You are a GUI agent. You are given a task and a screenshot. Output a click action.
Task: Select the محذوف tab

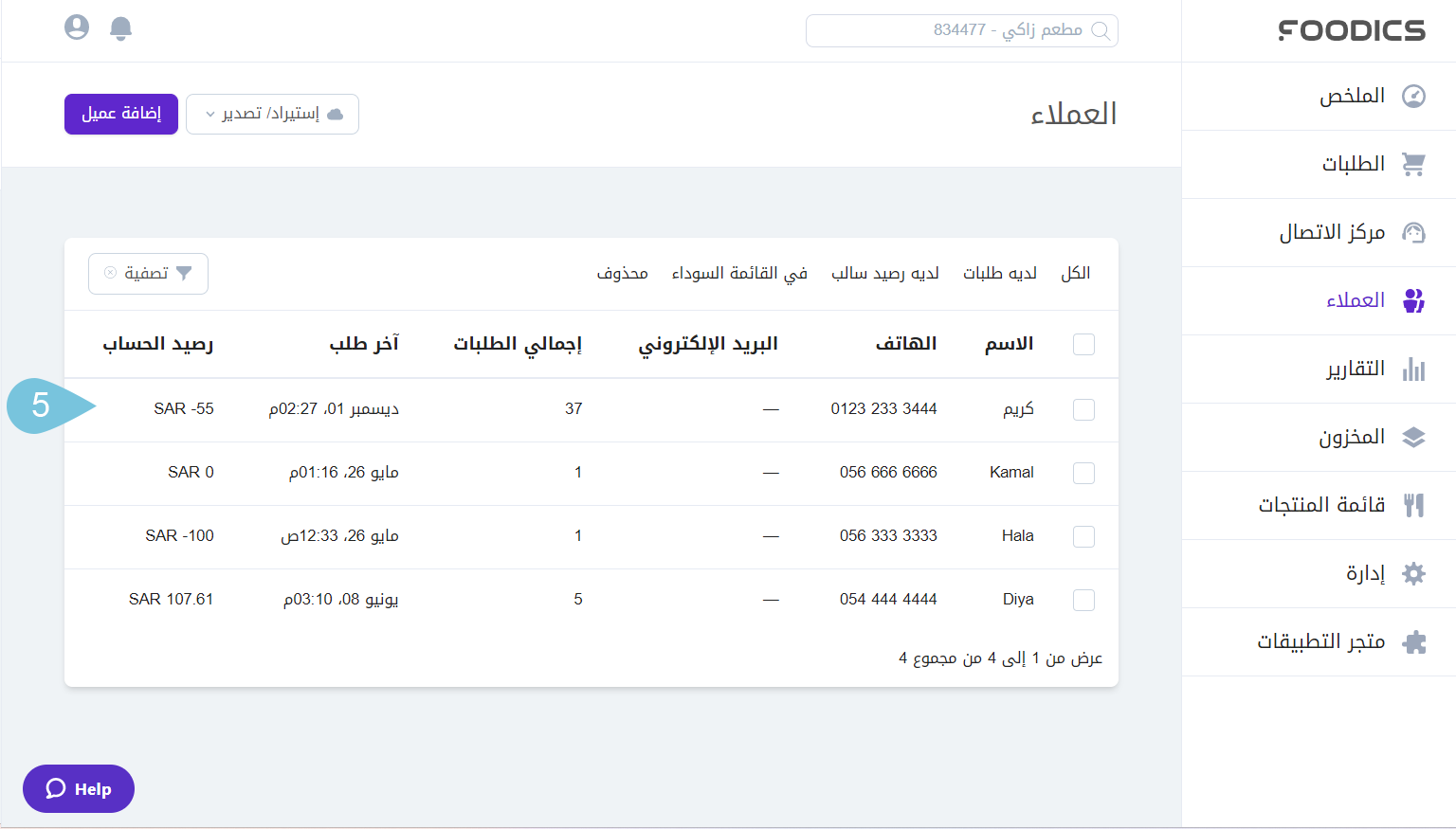[x=622, y=273]
